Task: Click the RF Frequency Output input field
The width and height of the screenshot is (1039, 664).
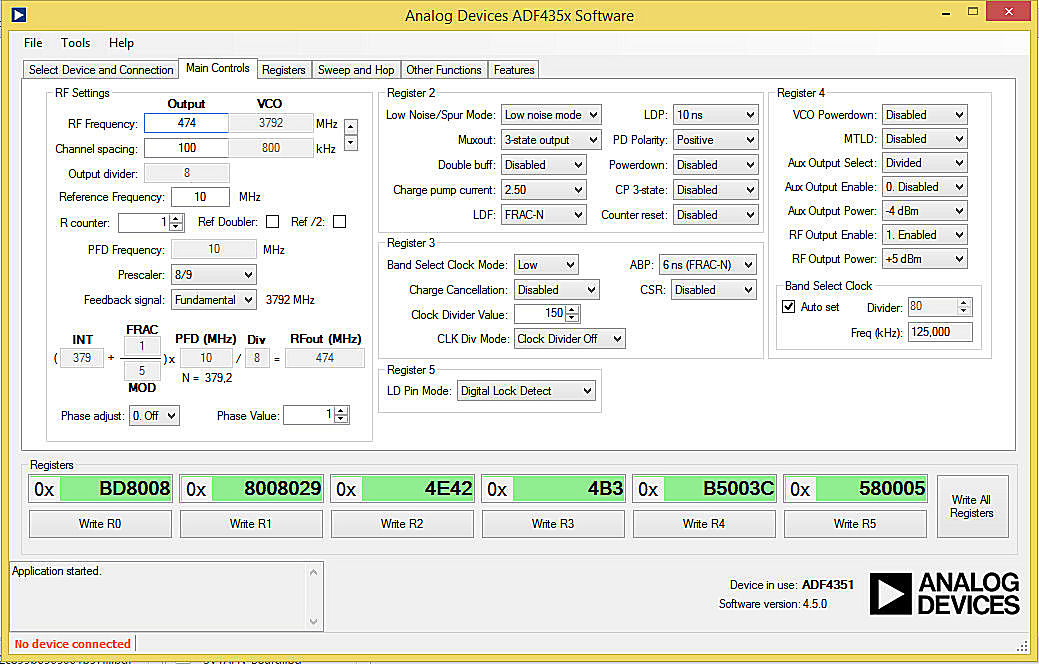Action: pos(186,123)
